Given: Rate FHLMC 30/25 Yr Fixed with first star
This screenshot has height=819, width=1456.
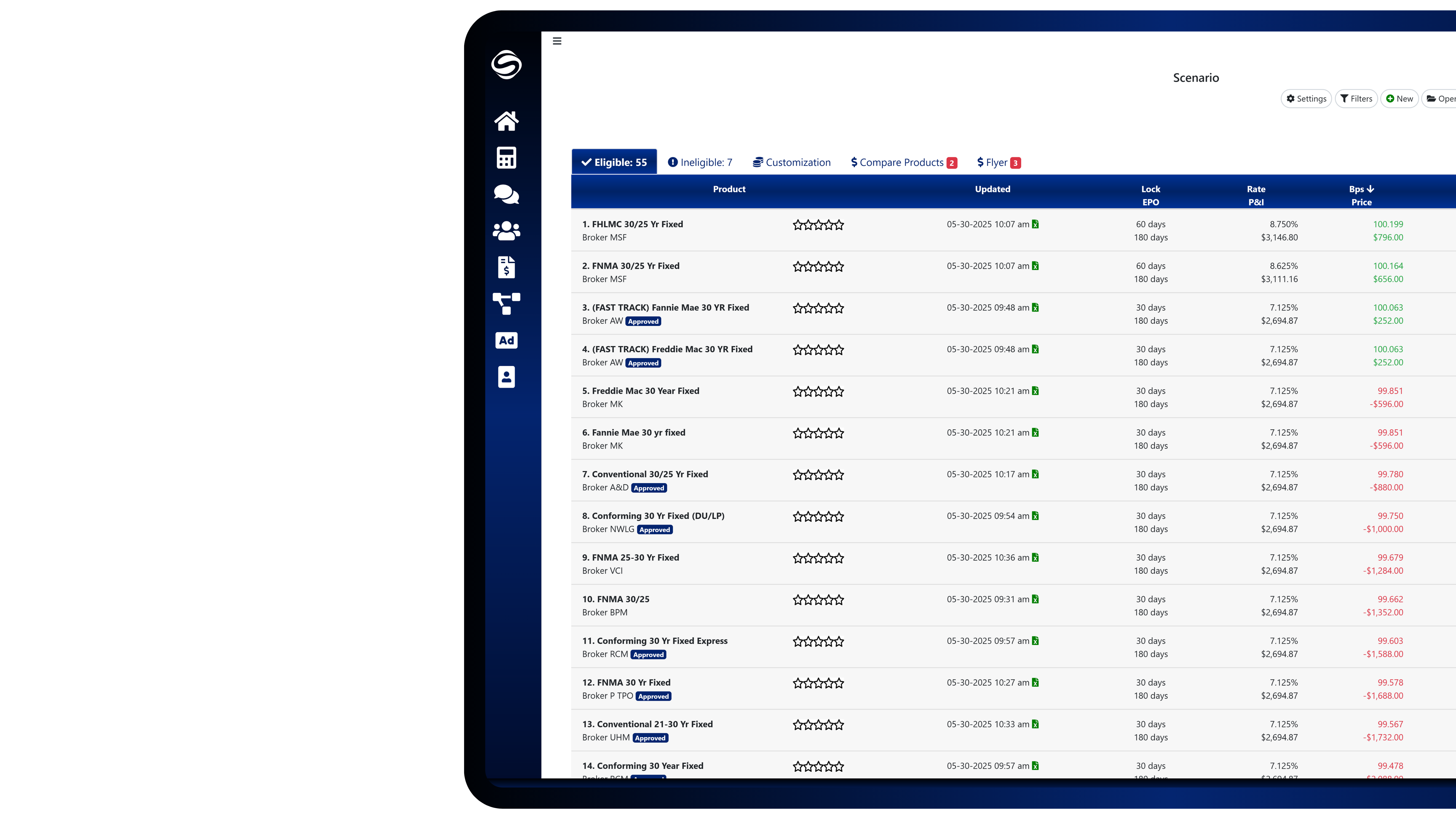Looking at the screenshot, I should 798,225.
